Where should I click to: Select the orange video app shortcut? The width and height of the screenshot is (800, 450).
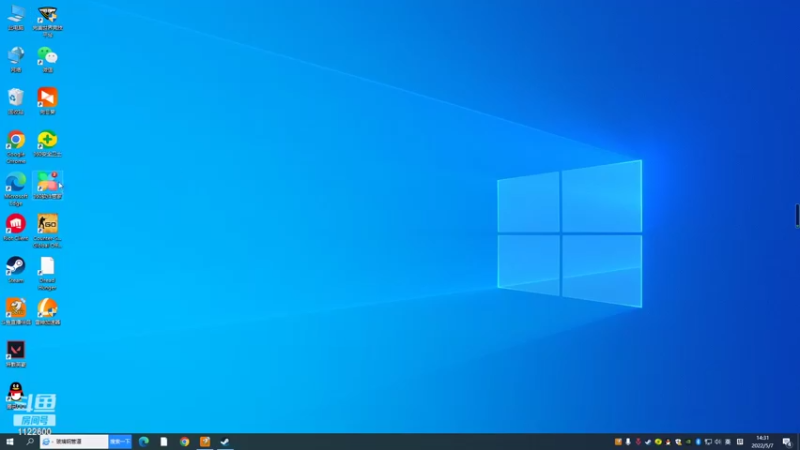click(47, 101)
